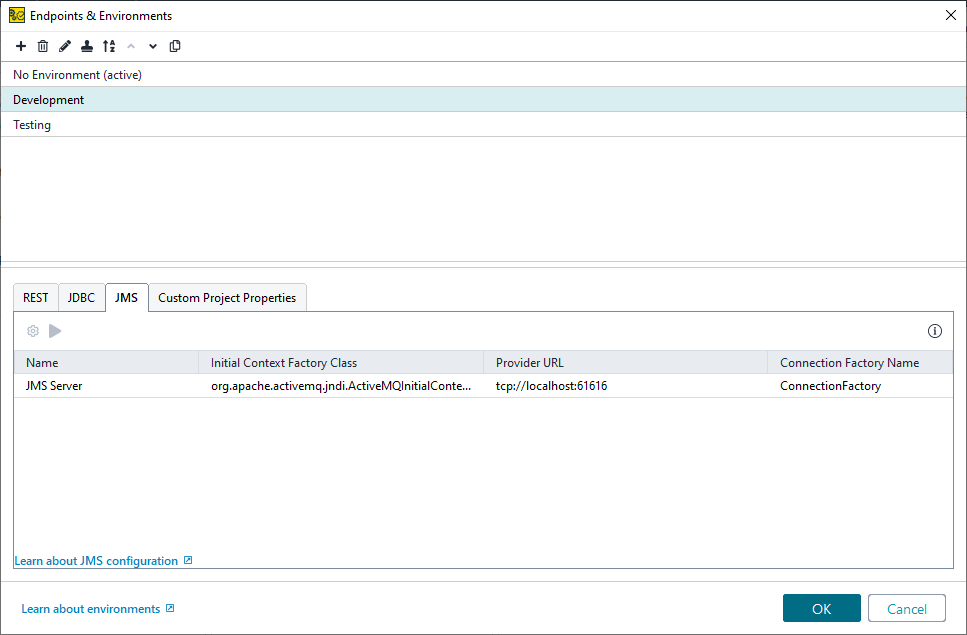Set active environment with the stamp icon
The height and width of the screenshot is (635, 967).
pos(86,46)
